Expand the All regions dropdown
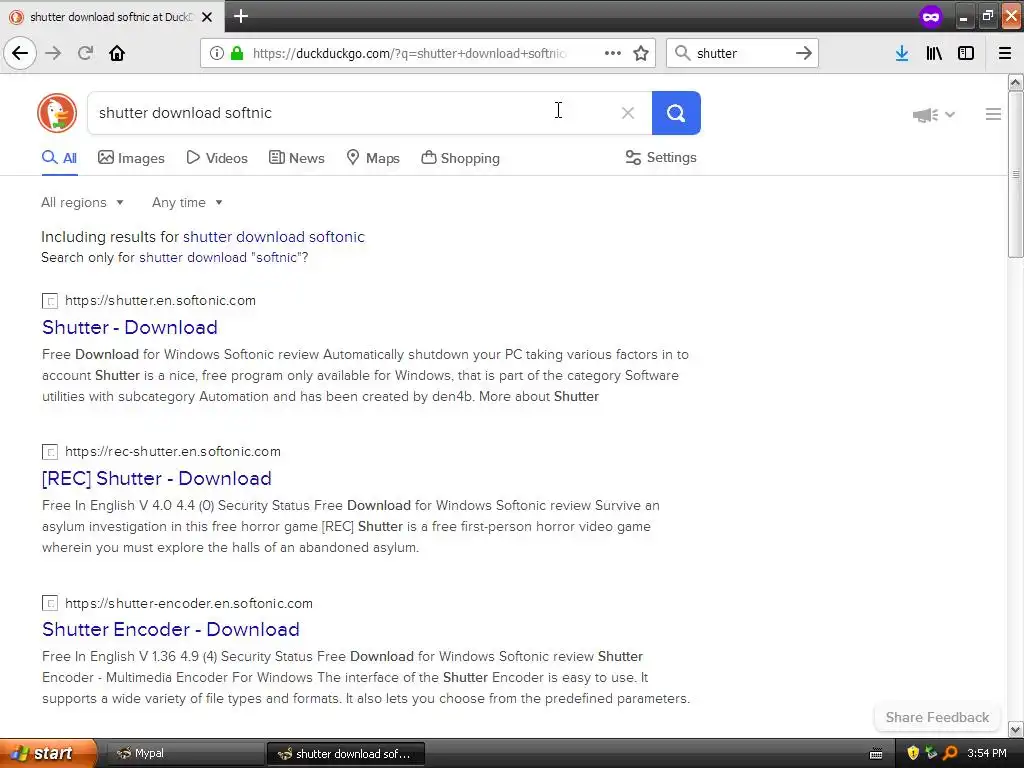The height and width of the screenshot is (768, 1024). click(82, 202)
